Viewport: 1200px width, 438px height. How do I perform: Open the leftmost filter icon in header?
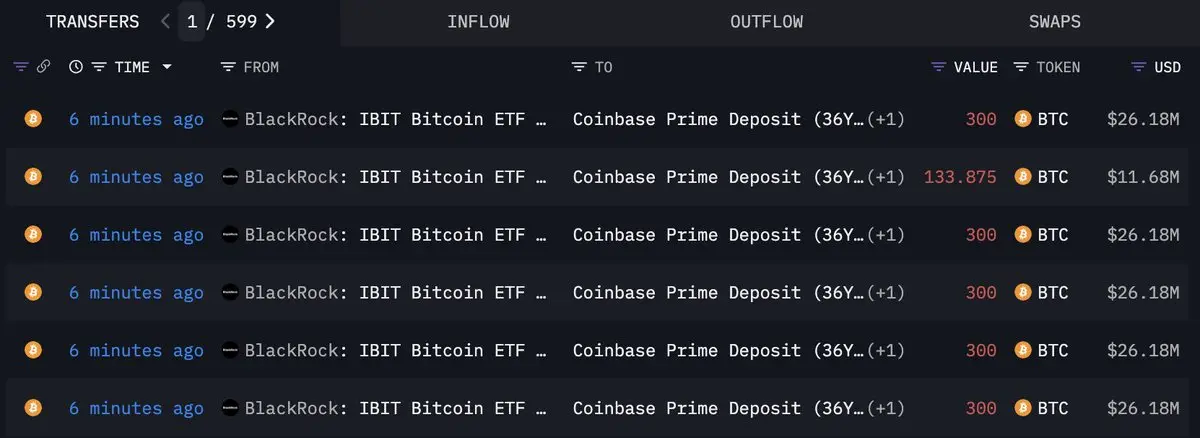[22, 67]
